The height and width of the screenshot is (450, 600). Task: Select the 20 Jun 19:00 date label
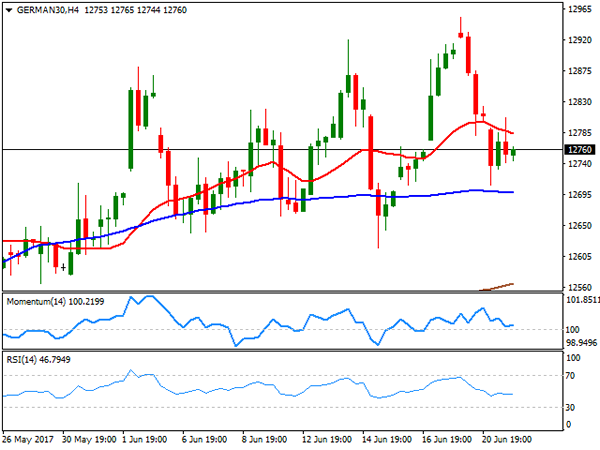coord(507,439)
